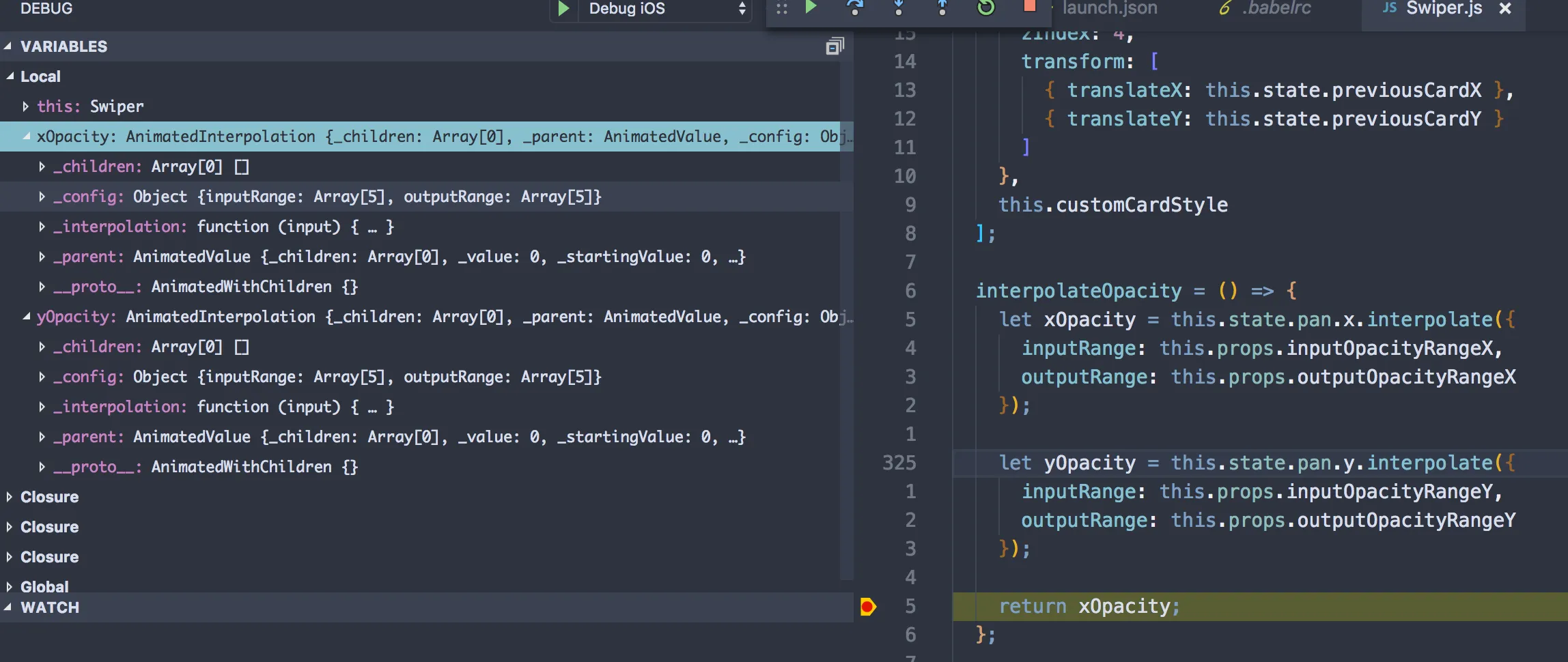
Task: Step into the function call
Action: pos(899,8)
